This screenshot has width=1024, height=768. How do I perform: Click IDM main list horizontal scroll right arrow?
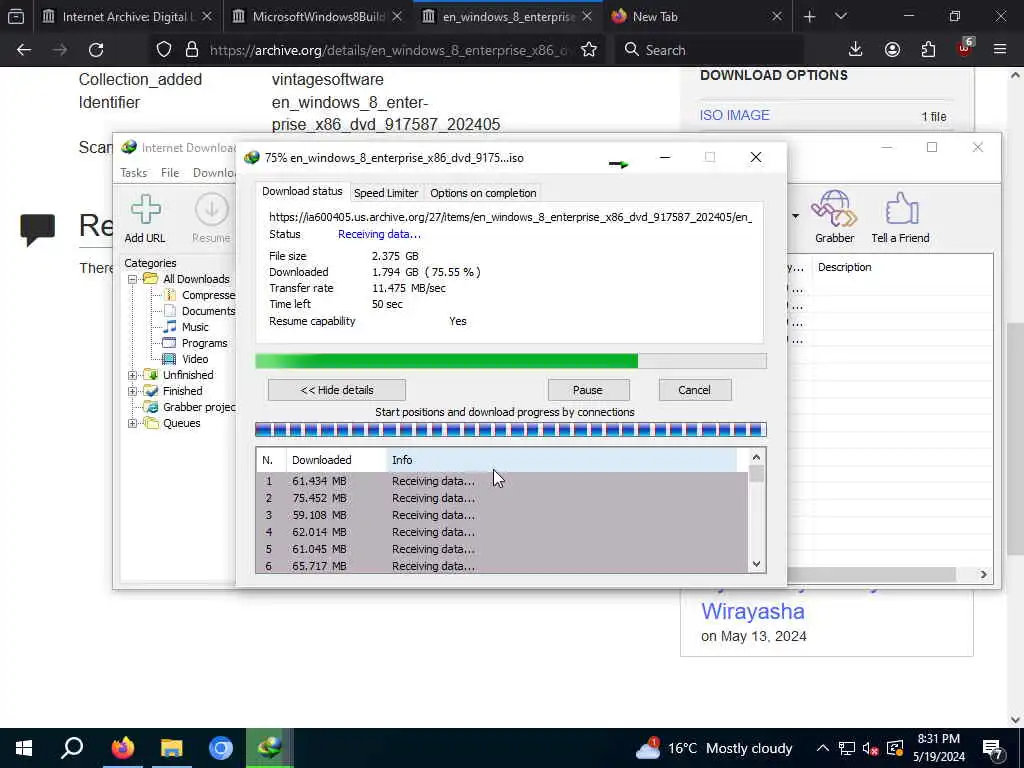983,575
